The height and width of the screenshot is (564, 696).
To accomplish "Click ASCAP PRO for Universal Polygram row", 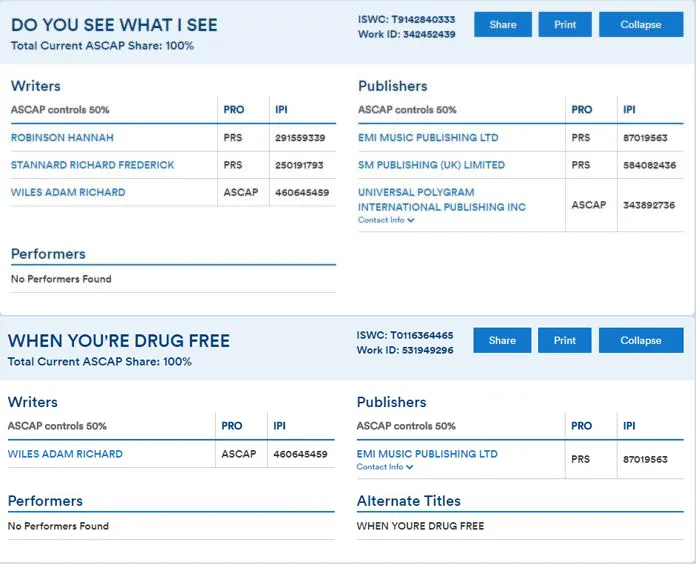I will (x=589, y=205).
